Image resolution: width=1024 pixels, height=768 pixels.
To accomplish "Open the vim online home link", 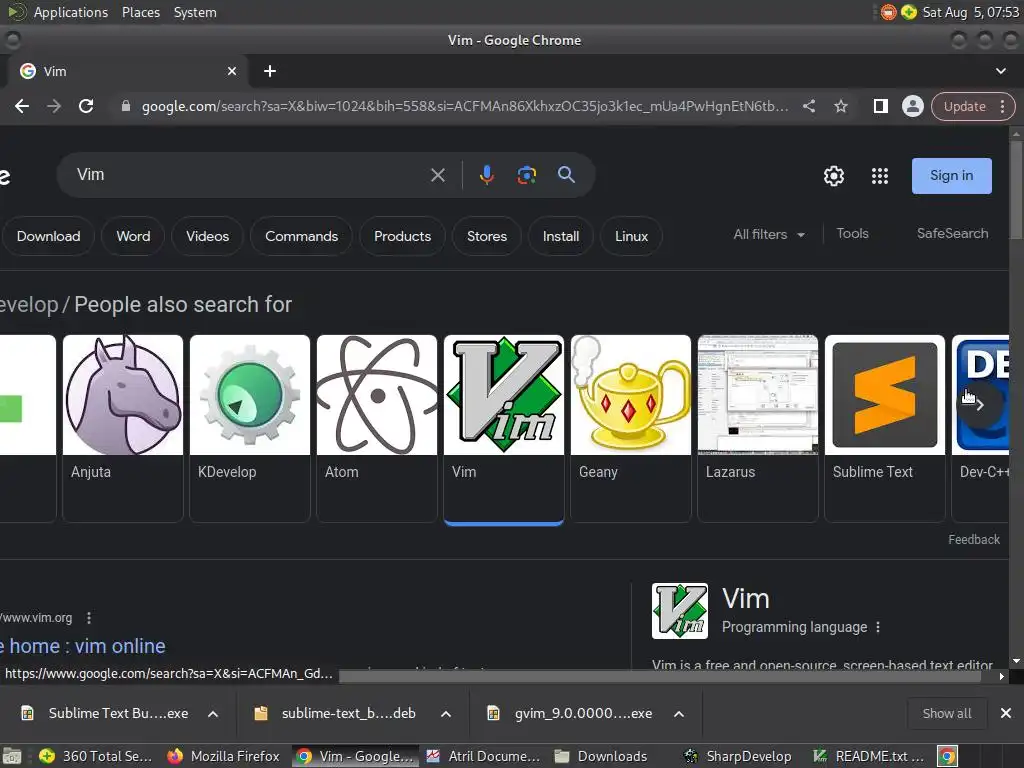I will coord(83,646).
